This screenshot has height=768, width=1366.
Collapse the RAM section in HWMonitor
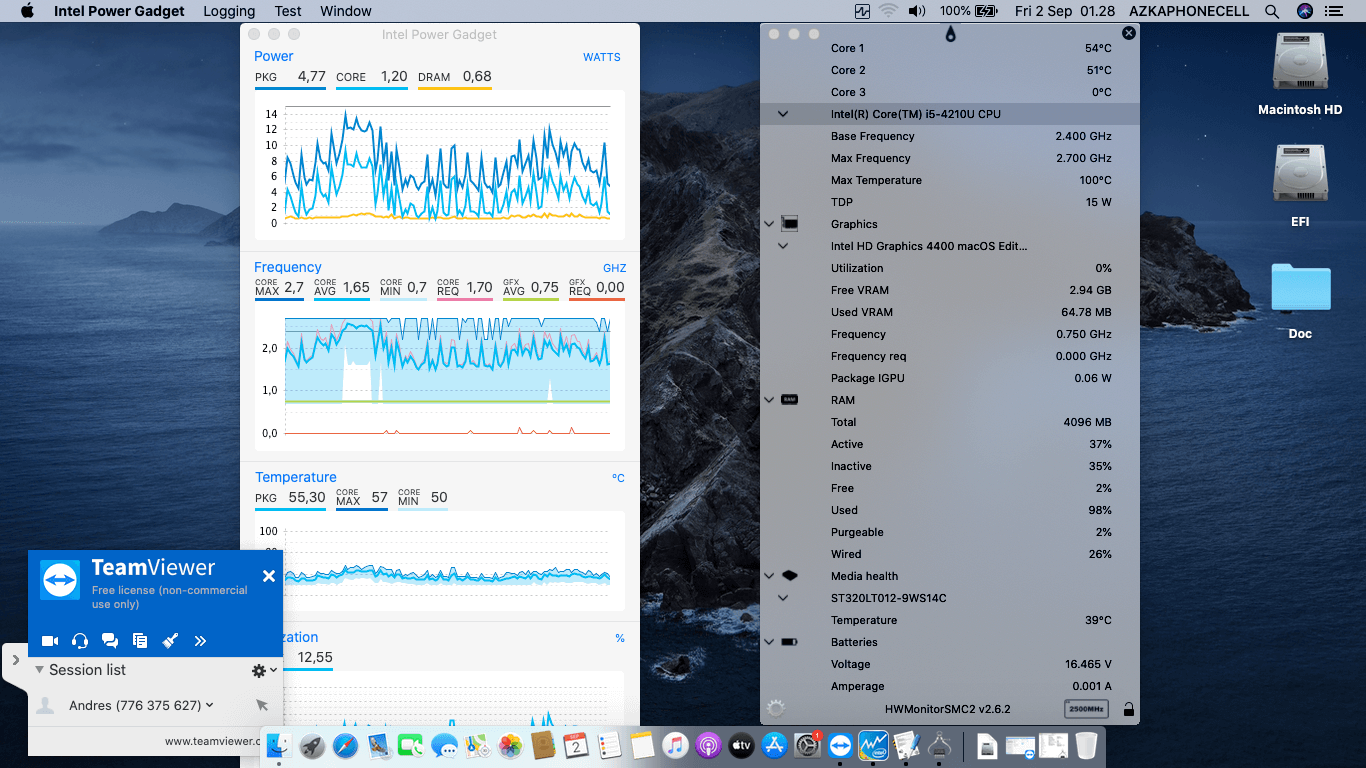tap(769, 400)
